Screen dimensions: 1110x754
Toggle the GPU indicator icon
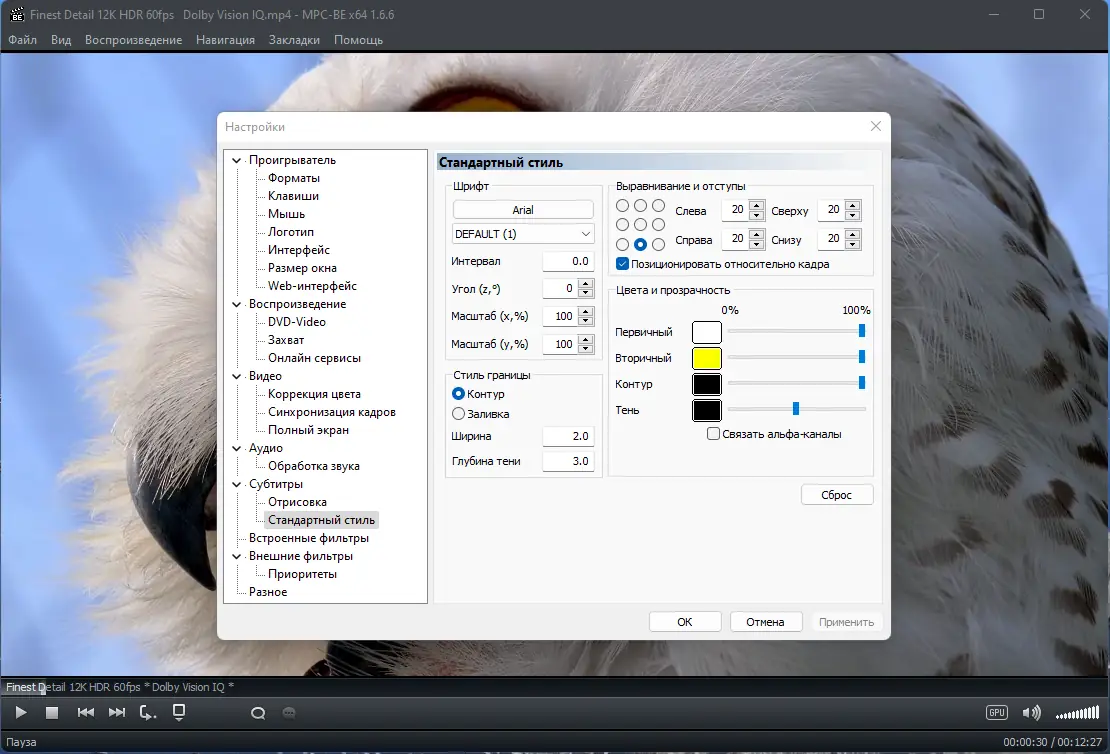997,713
